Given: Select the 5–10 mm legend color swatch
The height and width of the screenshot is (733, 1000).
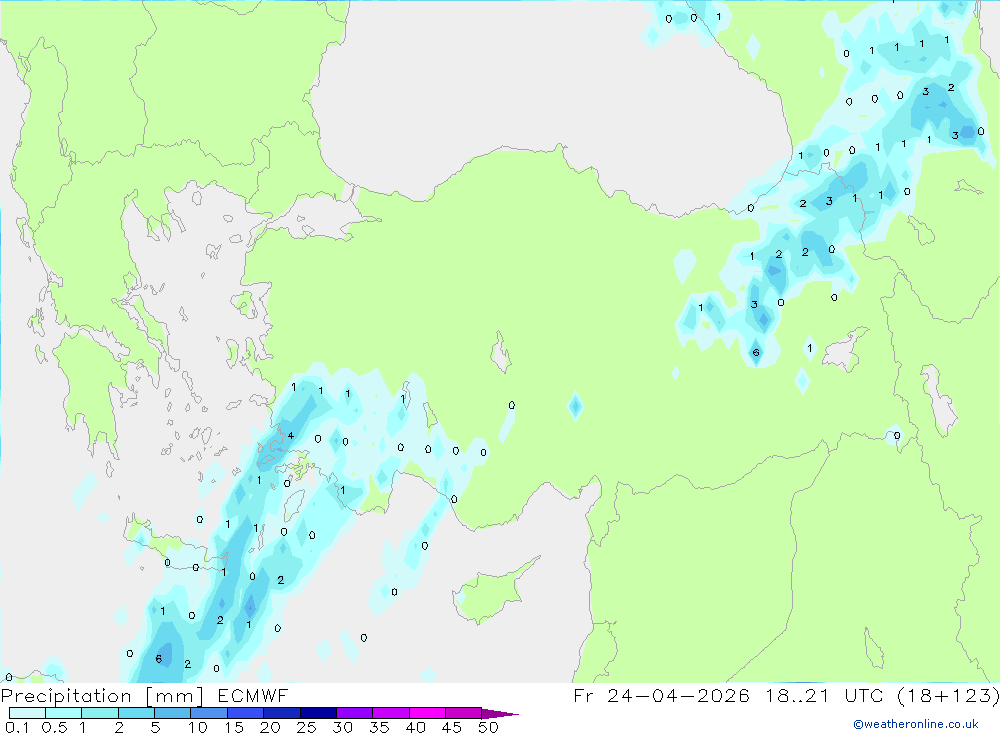Looking at the screenshot, I should (173, 713).
